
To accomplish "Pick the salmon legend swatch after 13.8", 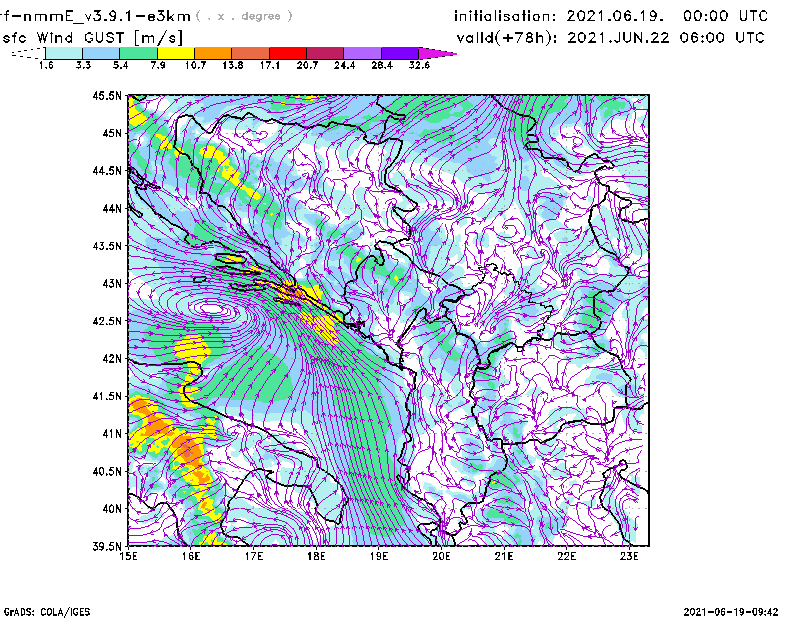I will coord(251,53).
